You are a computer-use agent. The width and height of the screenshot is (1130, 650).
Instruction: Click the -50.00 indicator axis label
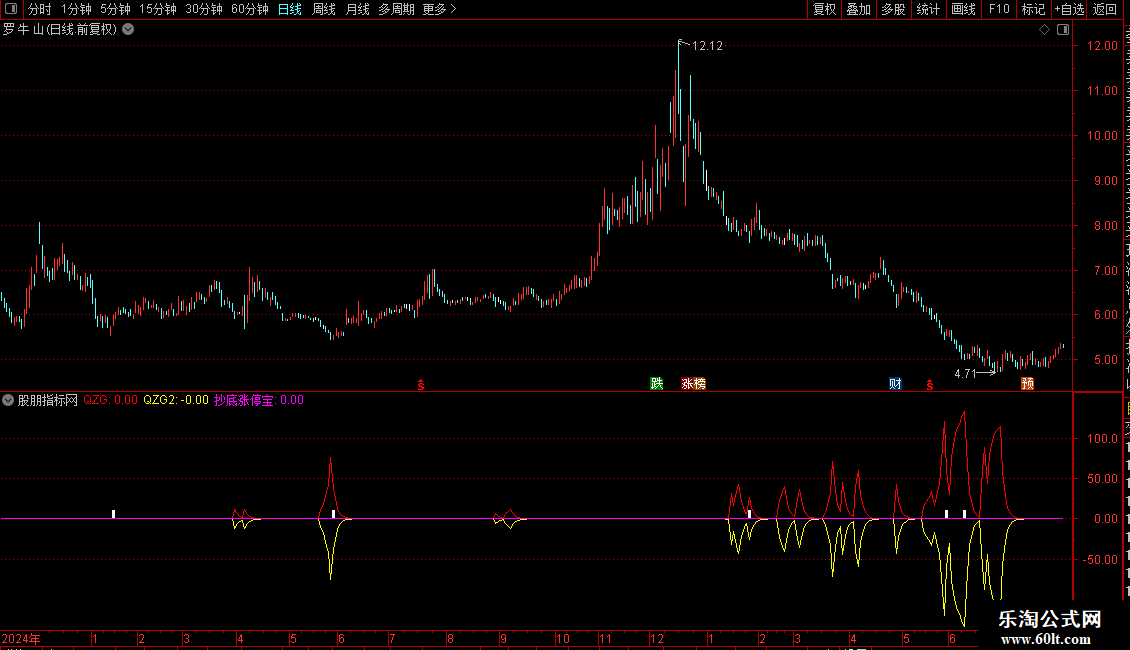(x=1100, y=559)
